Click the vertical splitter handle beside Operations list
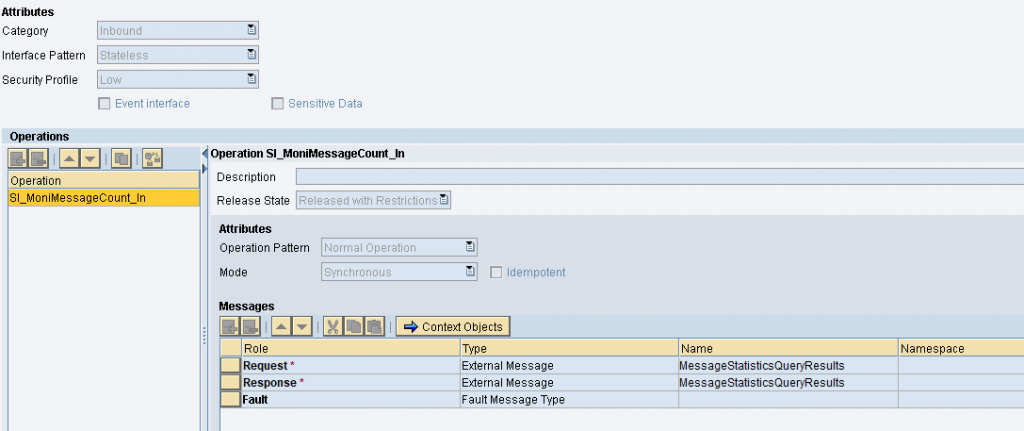1024x431 pixels. [204, 335]
